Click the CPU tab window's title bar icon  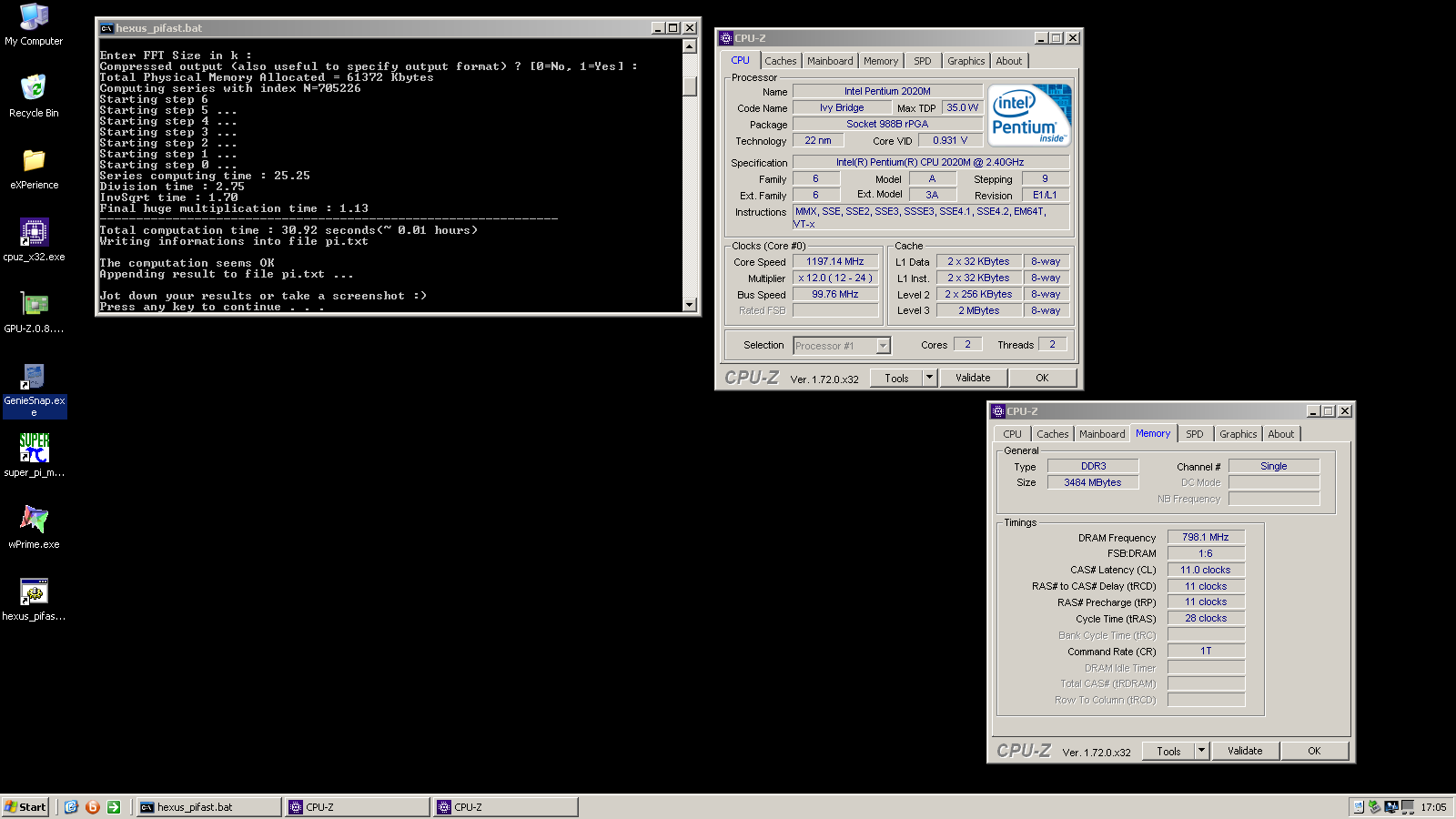point(725,38)
